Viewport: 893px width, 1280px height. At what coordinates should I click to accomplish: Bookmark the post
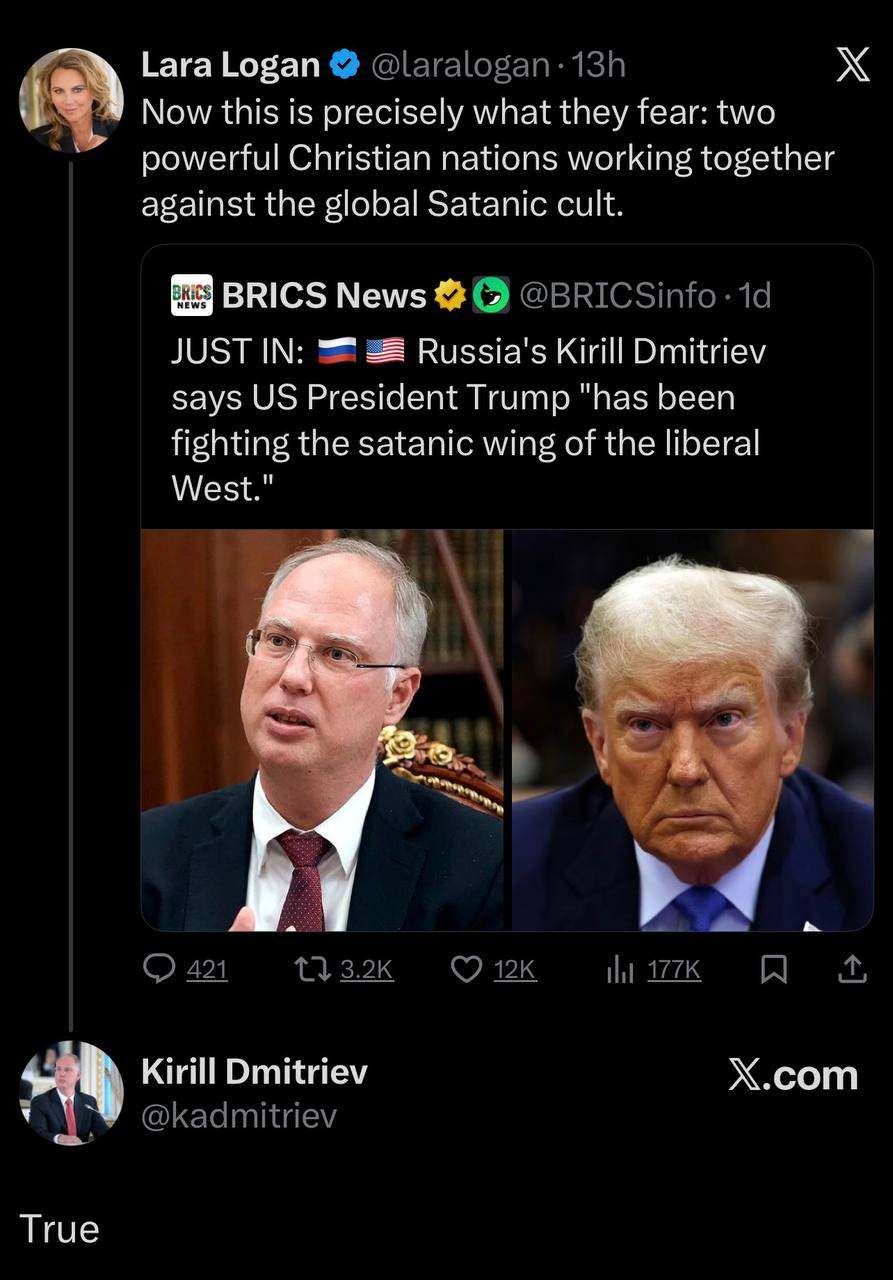click(772, 969)
